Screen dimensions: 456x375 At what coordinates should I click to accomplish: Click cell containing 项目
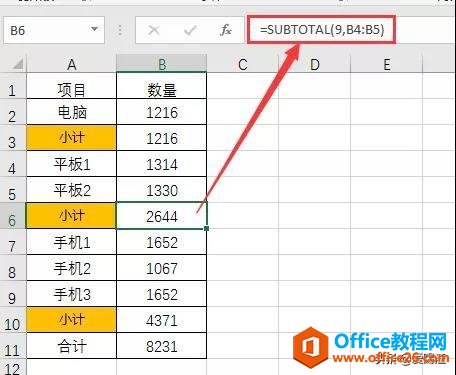tap(72, 86)
